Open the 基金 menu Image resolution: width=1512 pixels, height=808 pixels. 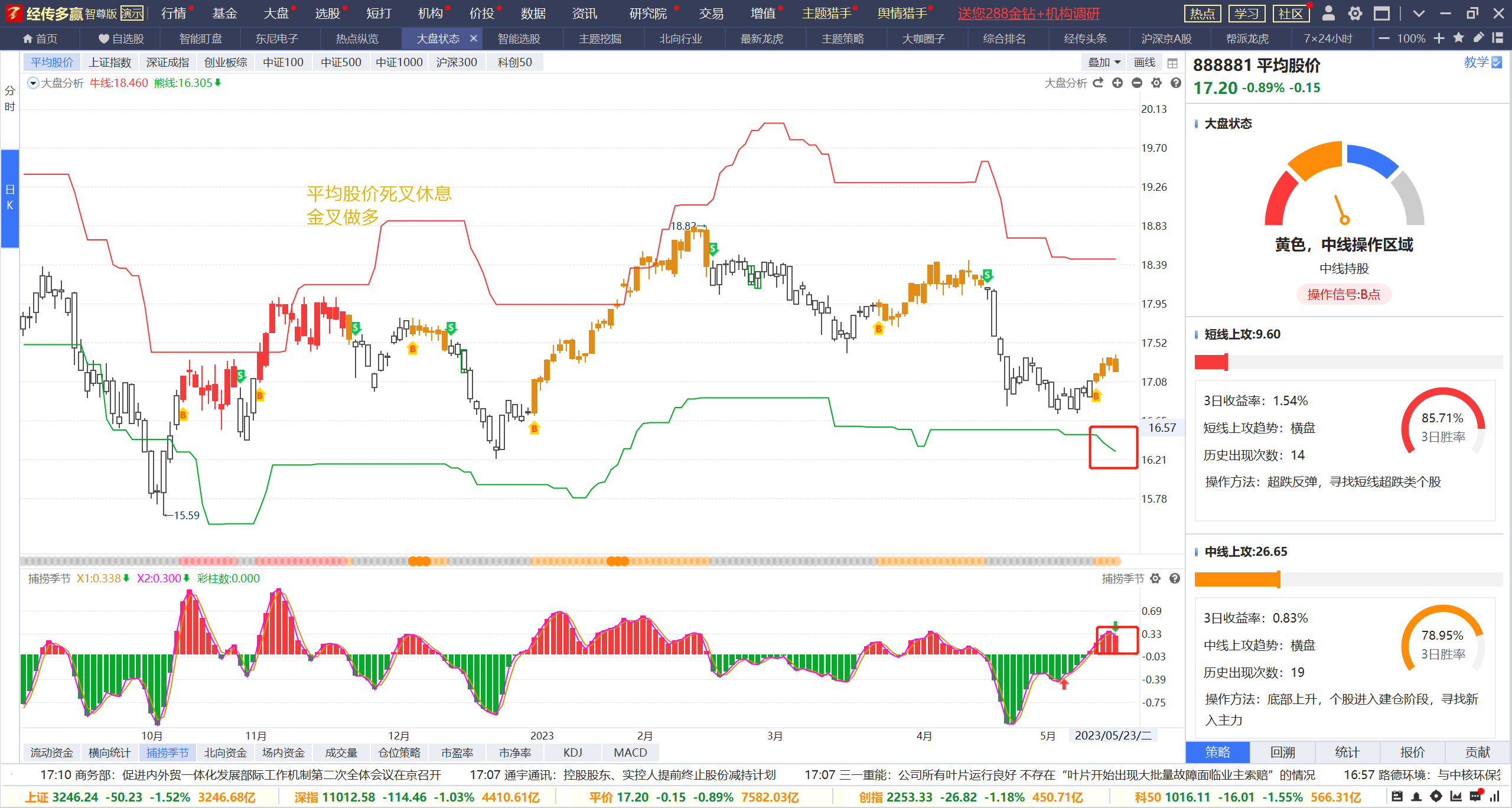[225, 13]
